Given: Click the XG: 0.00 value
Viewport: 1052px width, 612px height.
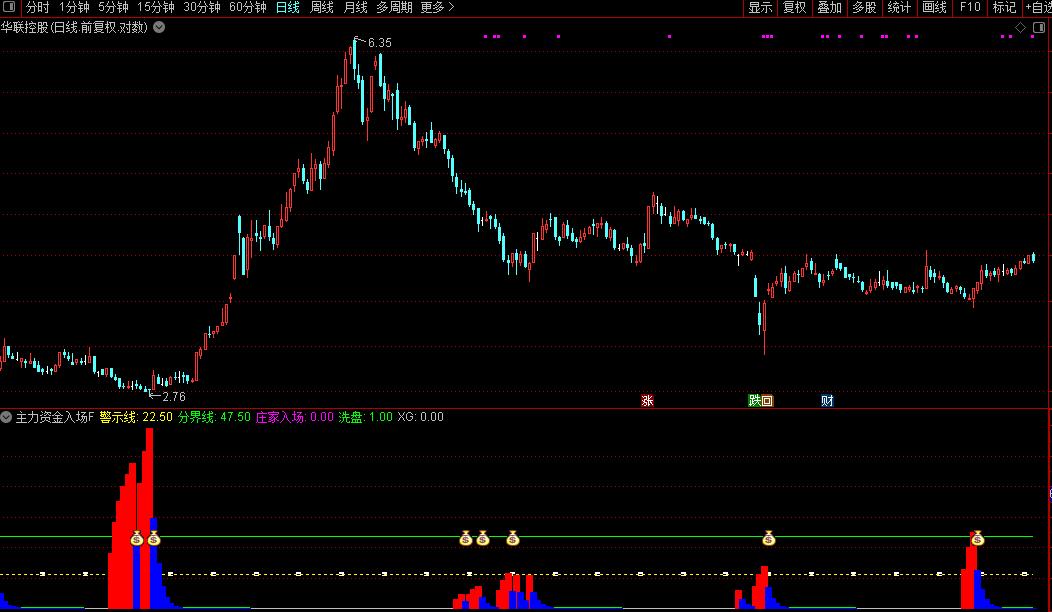Looking at the screenshot, I should point(421,417).
